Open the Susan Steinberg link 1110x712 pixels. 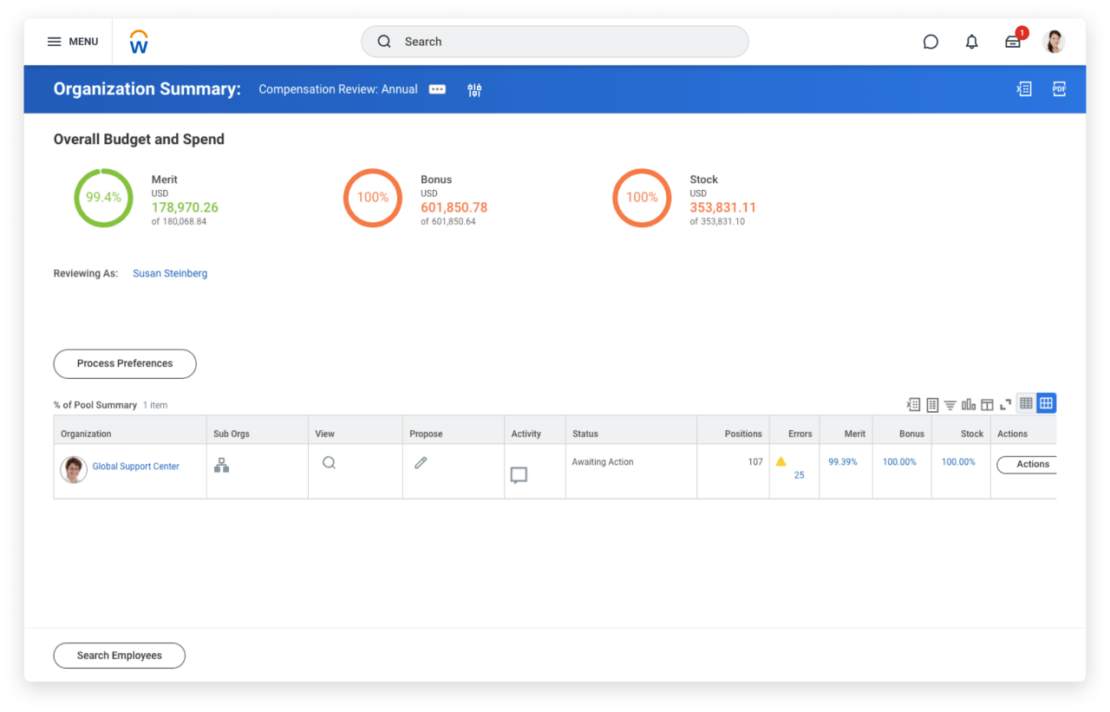click(170, 273)
